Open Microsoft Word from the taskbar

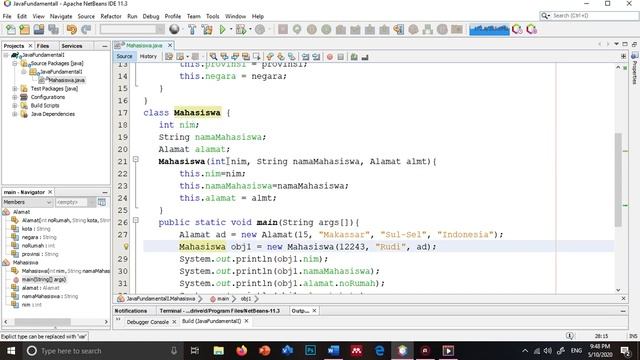click(333, 351)
